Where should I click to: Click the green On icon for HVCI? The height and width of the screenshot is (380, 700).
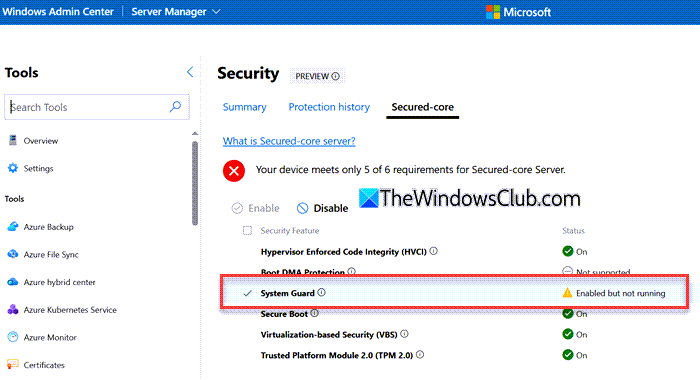[567, 251]
